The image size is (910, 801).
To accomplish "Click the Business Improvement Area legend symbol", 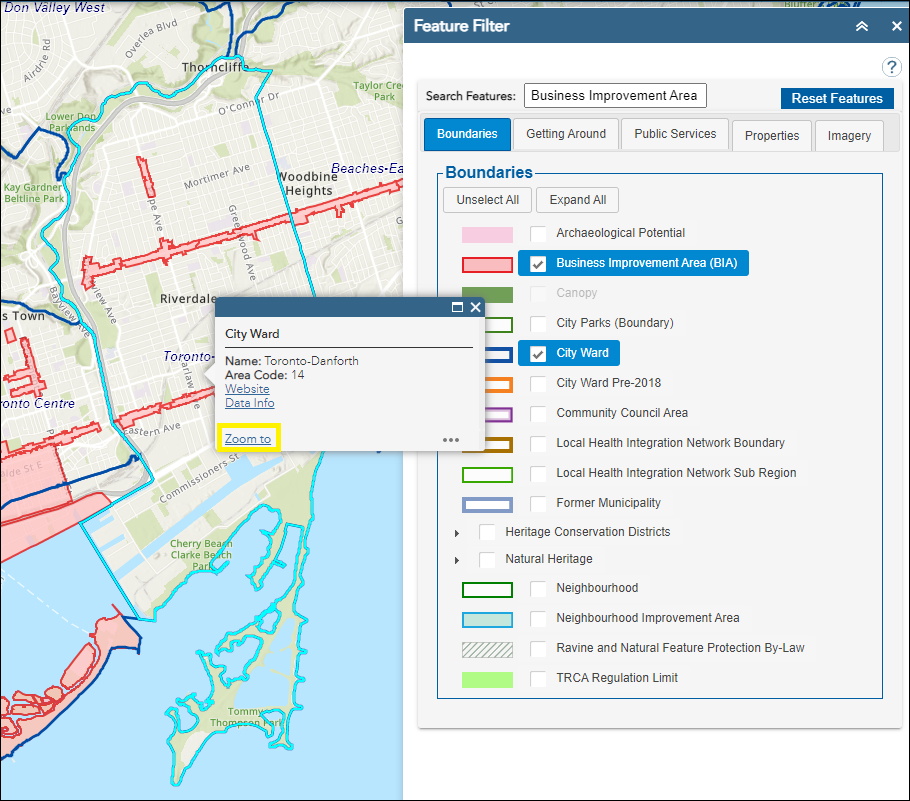I will [487, 265].
